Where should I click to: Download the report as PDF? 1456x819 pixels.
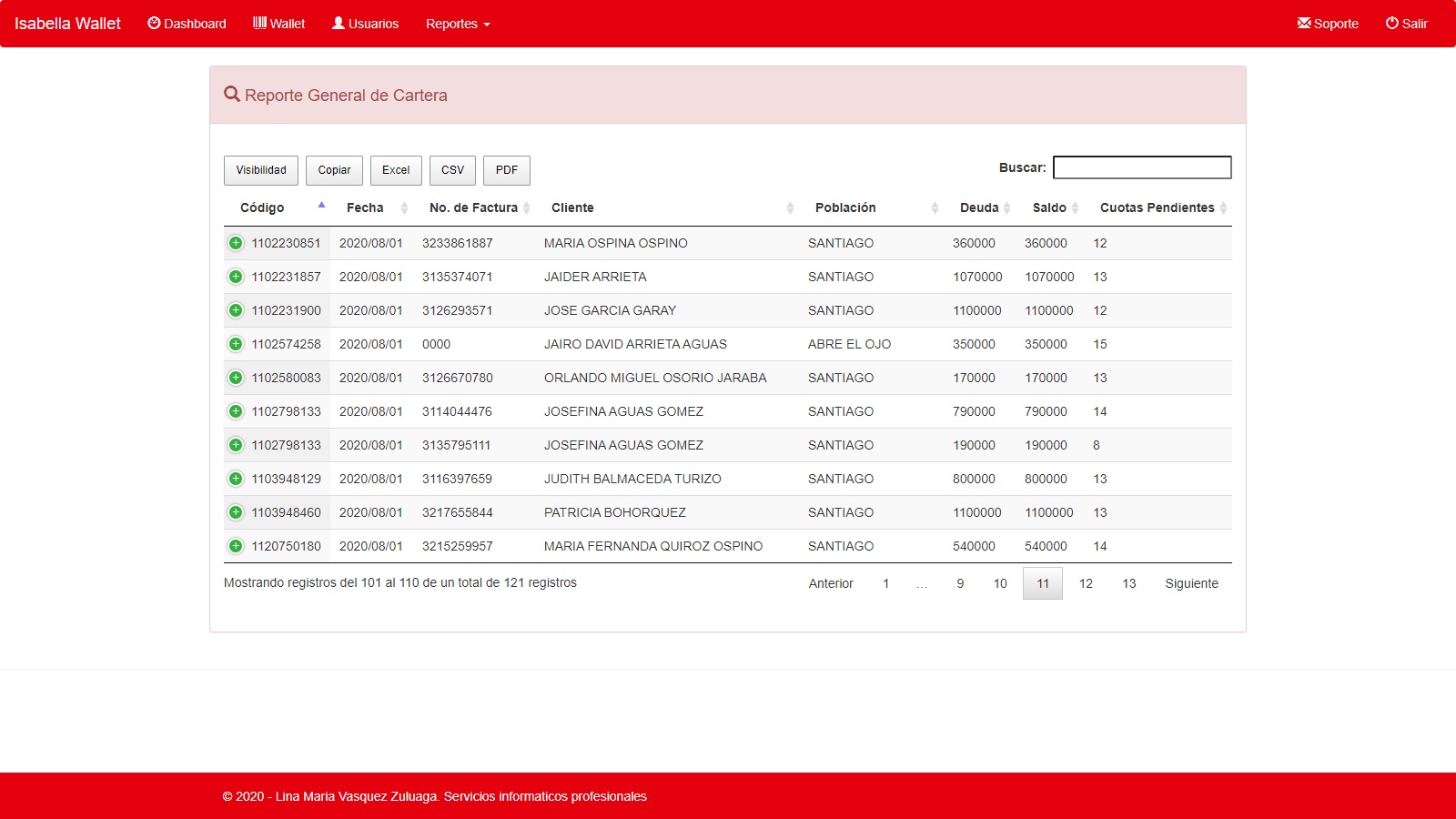506,170
